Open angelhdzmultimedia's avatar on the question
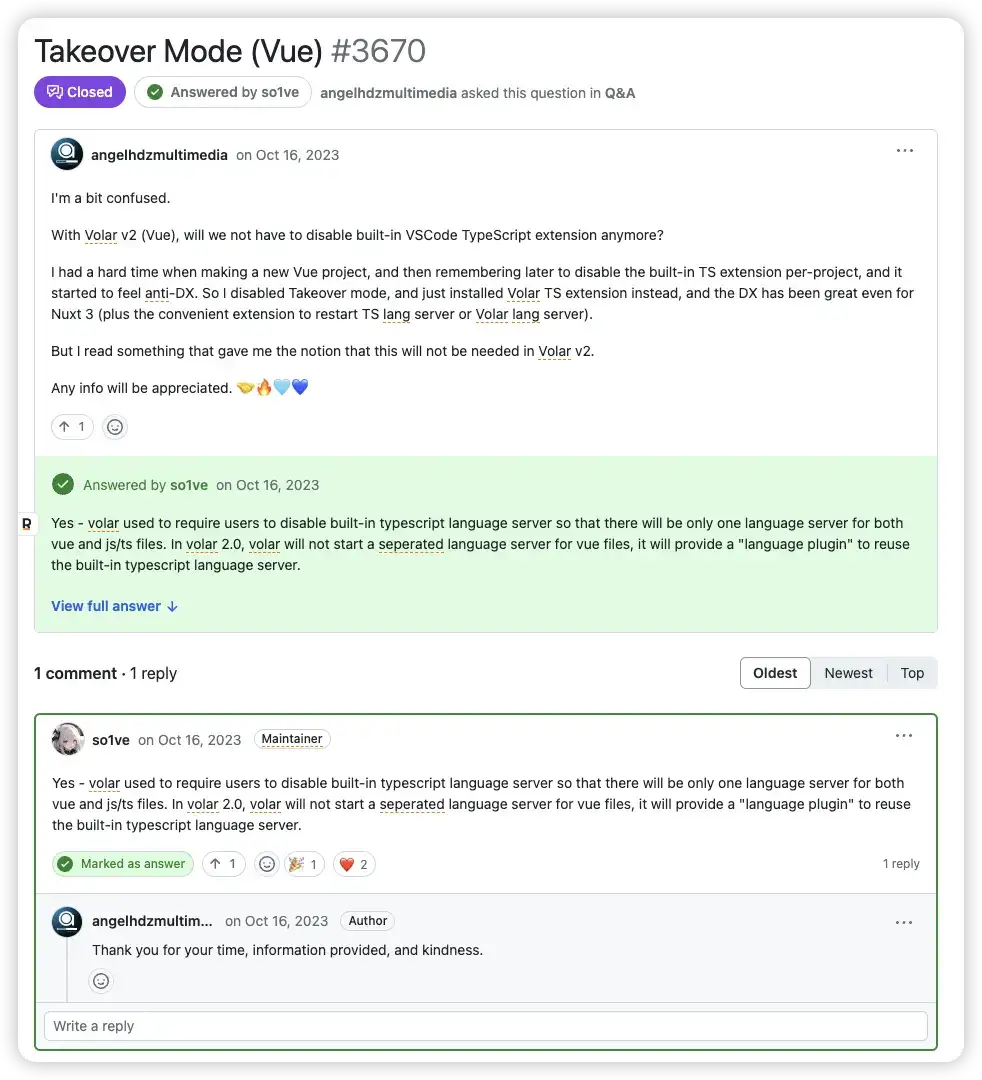The height and width of the screenshot is (1080, 982). pyautogui.click(x=66, y=154)
